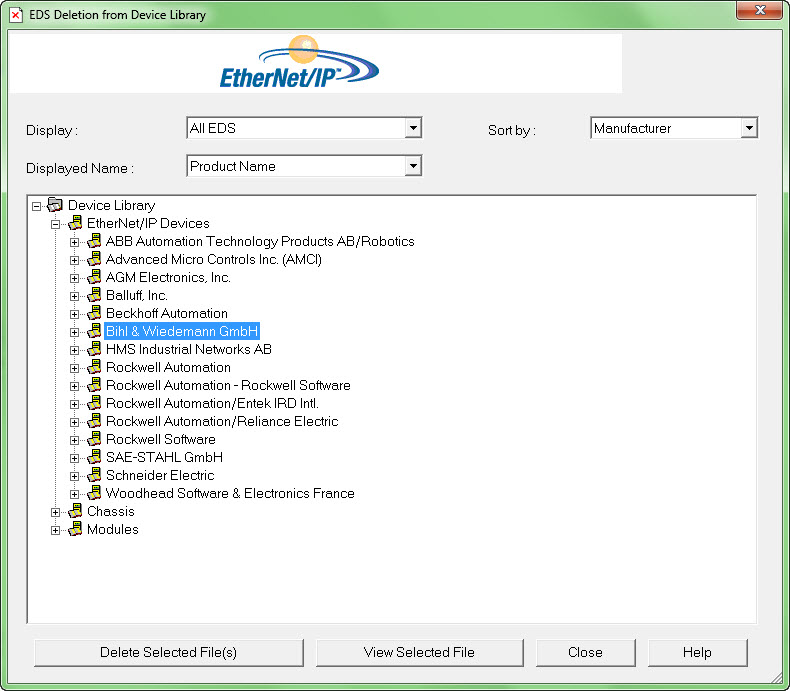Click the Chassis node icon
The width and height of the screenshot is (790, 691).
[x=75, y=511]
